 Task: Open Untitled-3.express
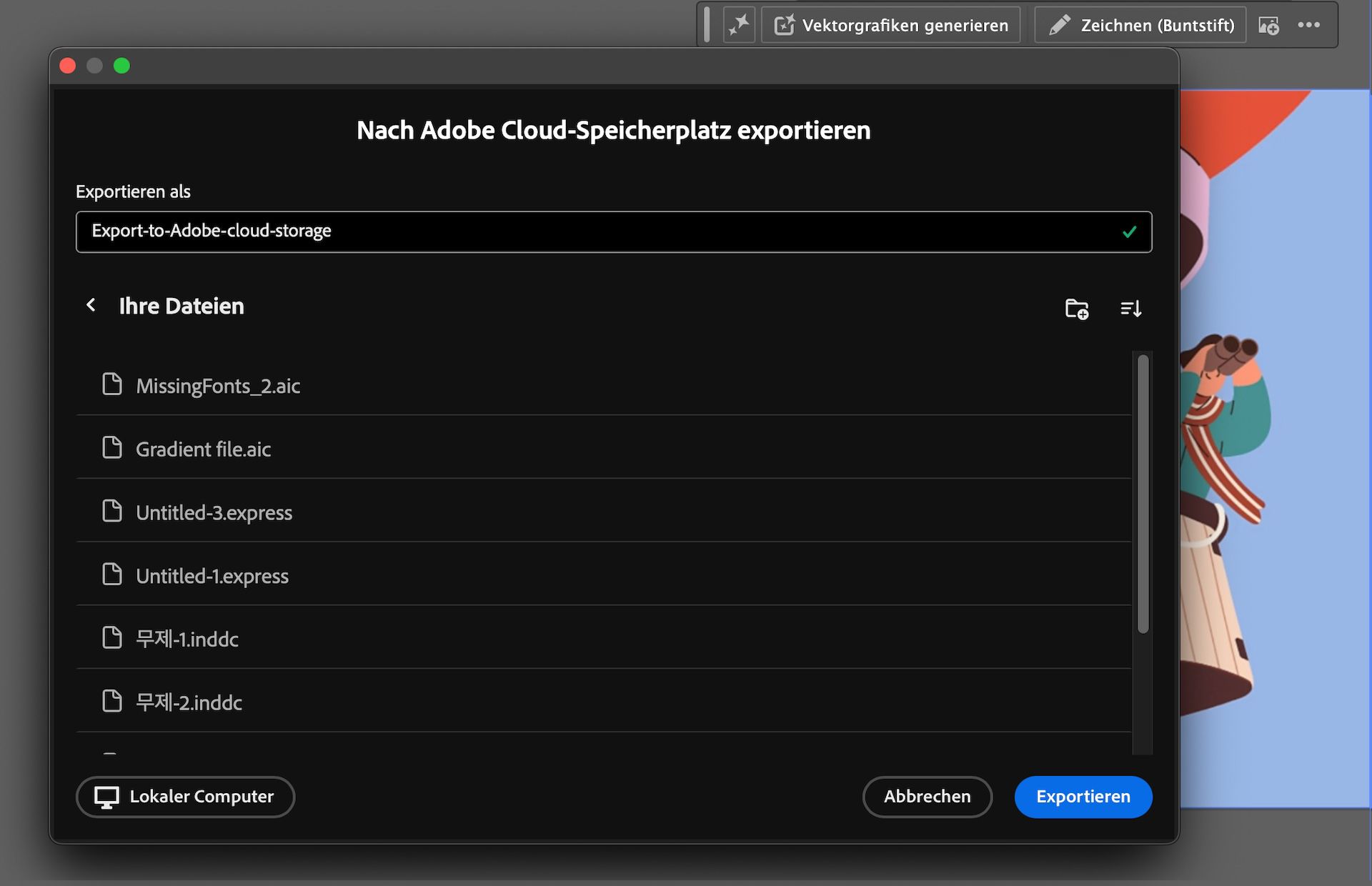[x=214, y=512]
